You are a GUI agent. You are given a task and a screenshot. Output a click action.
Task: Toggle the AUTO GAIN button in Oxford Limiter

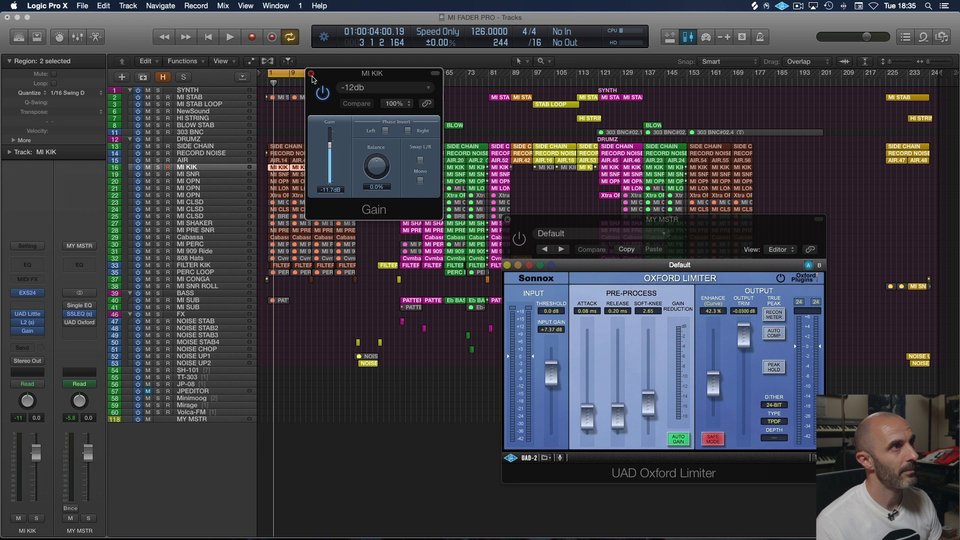point(678,438)
